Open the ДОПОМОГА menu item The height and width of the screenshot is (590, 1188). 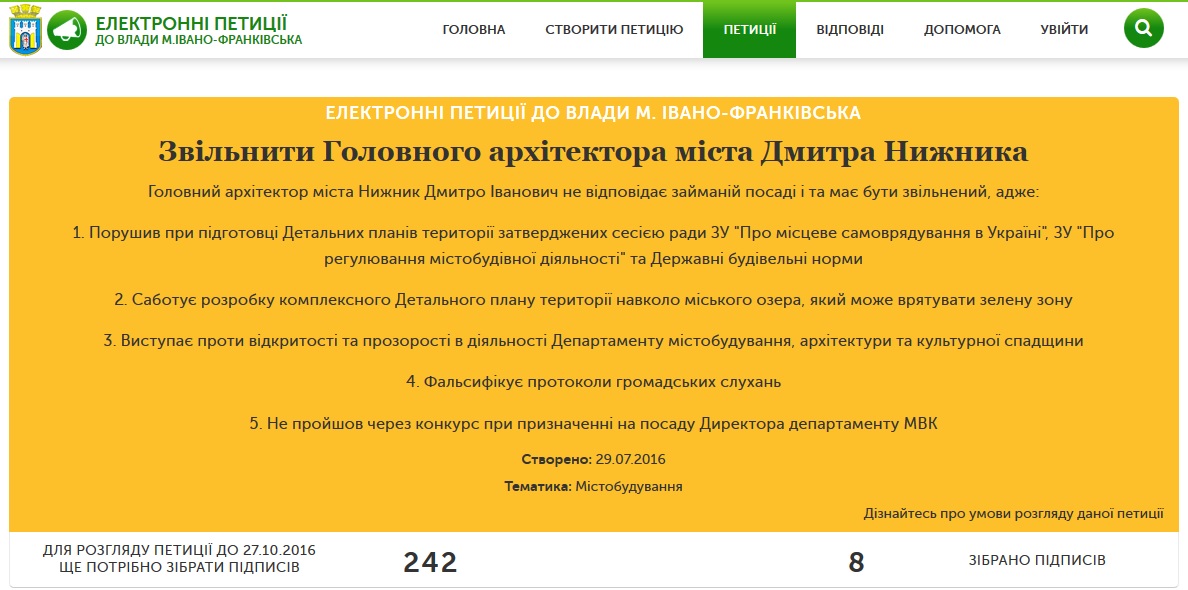point(962,30)
